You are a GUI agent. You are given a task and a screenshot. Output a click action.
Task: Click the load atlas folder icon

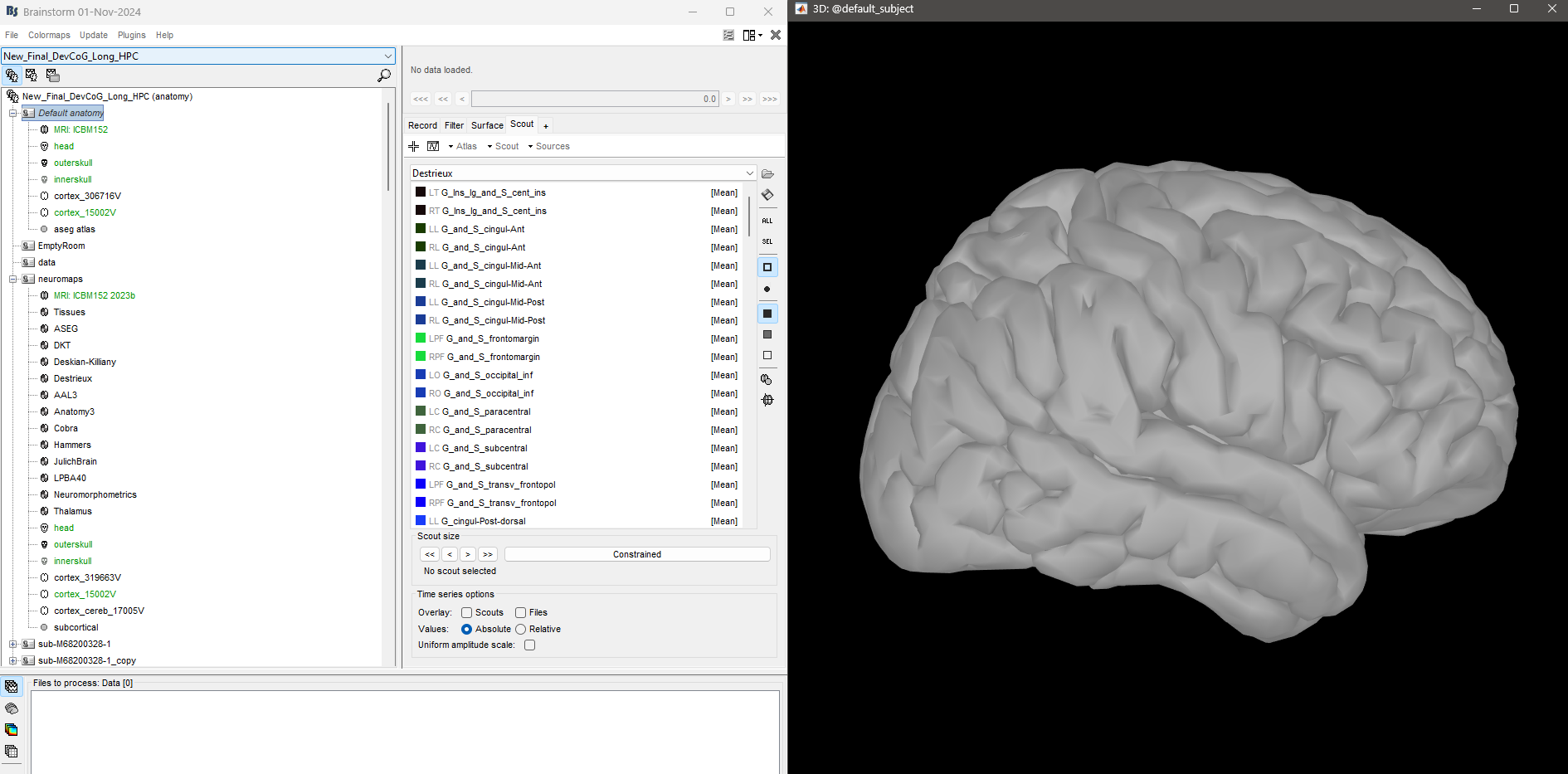[x=767, y=174]
